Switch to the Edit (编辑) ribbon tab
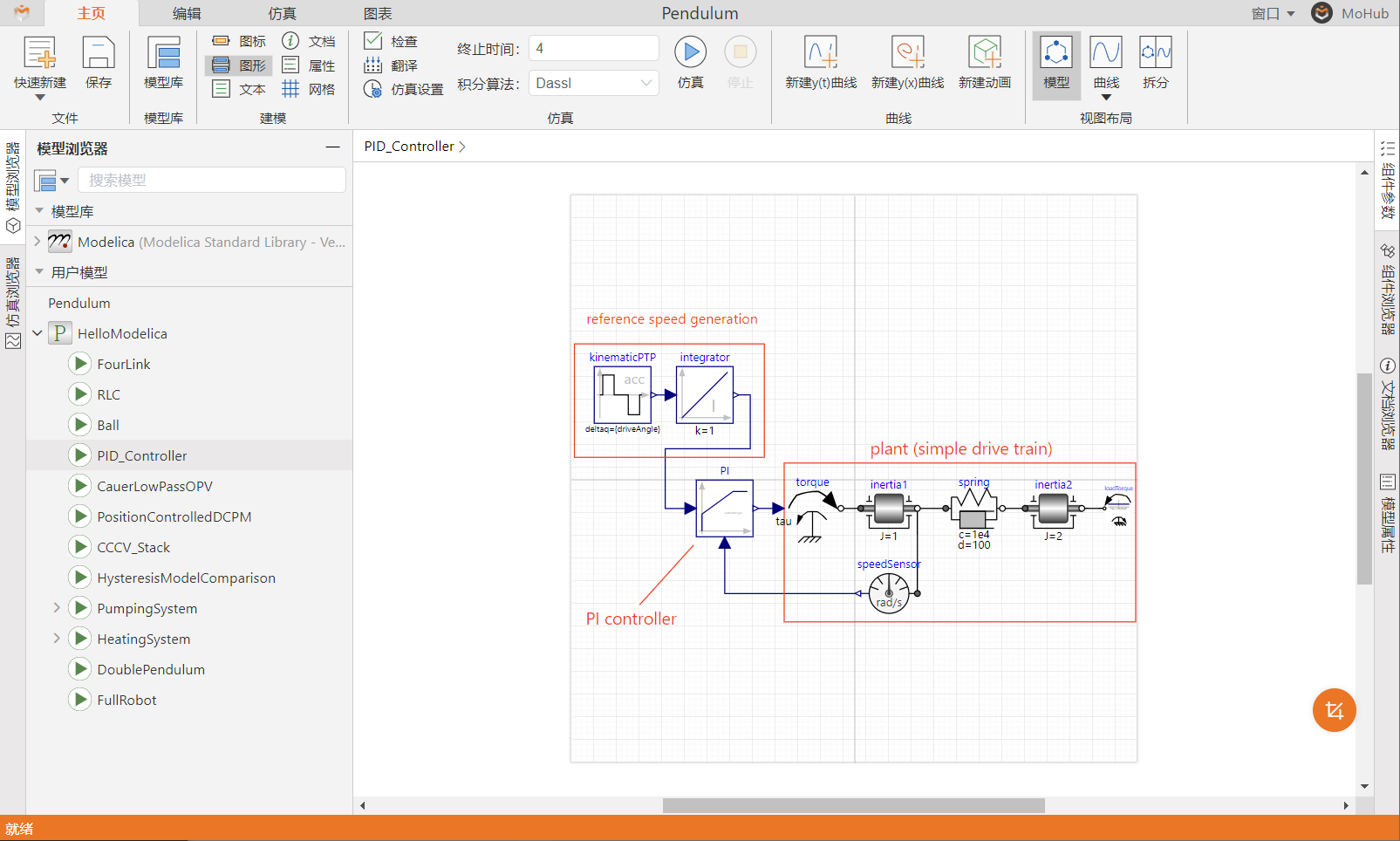The height and width of the screenshot is (841, 1400). 187,13
